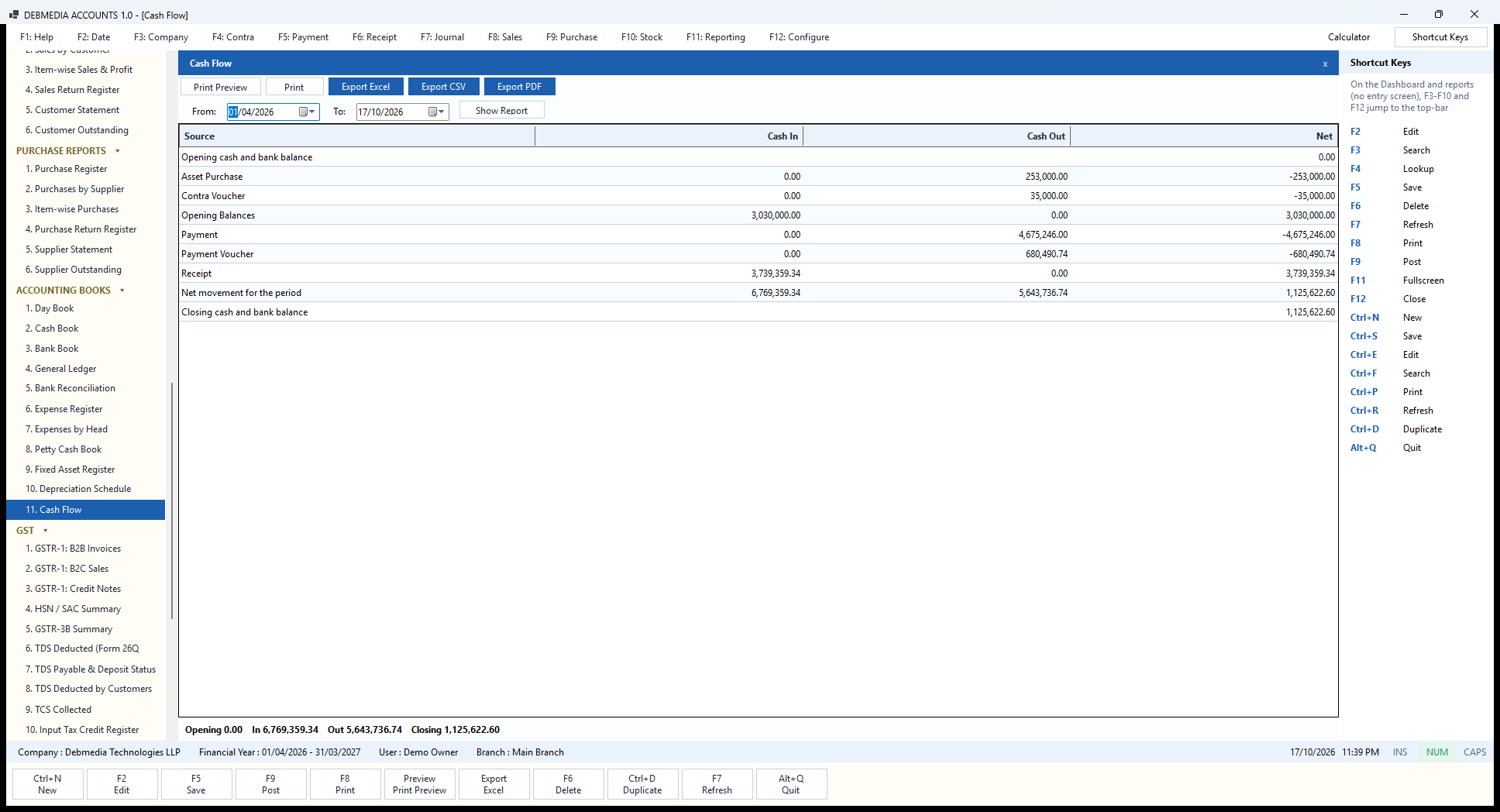Open the Fixed Asset Register
Screen dimensions: 1500x812
(x=71, y=470)
